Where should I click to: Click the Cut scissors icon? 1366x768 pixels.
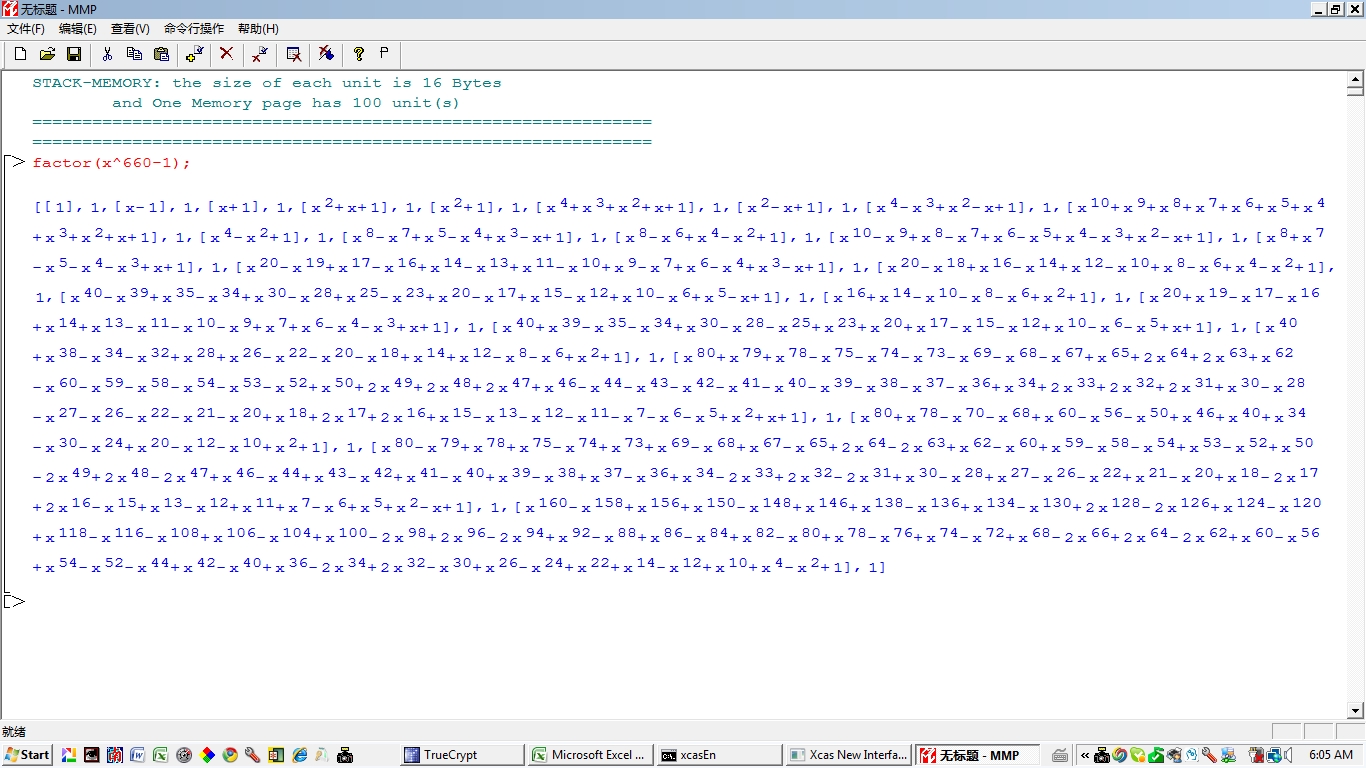pyautogui.click(x=107, y=54)
